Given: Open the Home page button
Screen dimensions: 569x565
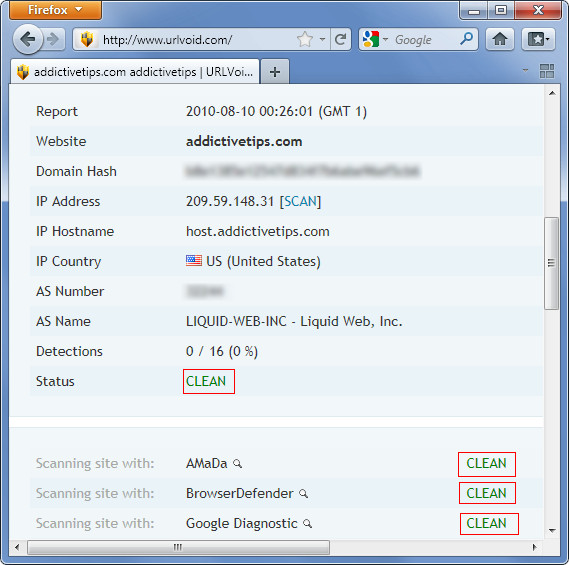Looking at the screenshot, I should [500, 39].
